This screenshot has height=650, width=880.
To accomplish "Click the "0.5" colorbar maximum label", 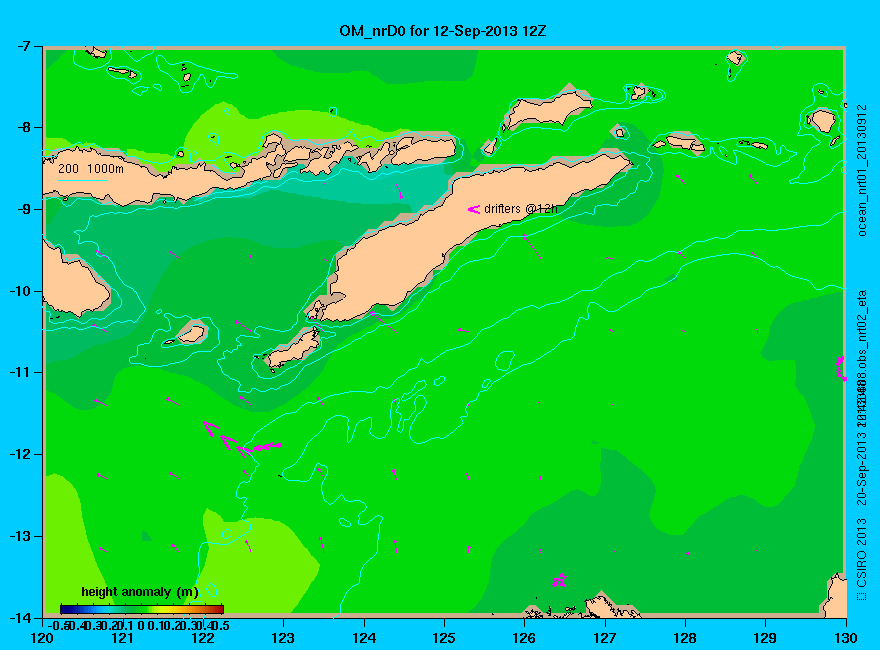I will click(222, 625).
